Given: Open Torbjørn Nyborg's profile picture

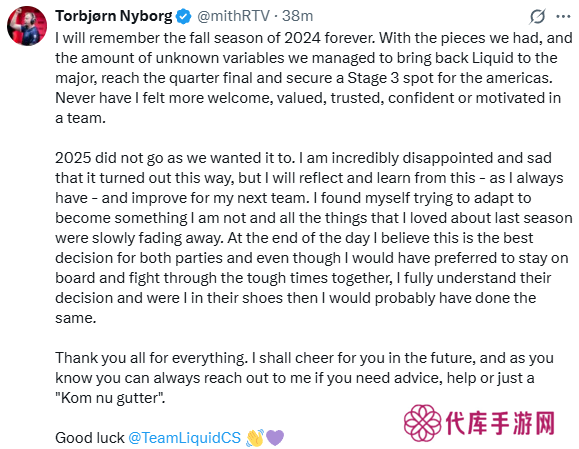Looking at the screenshot, I should tap(27, 26).
